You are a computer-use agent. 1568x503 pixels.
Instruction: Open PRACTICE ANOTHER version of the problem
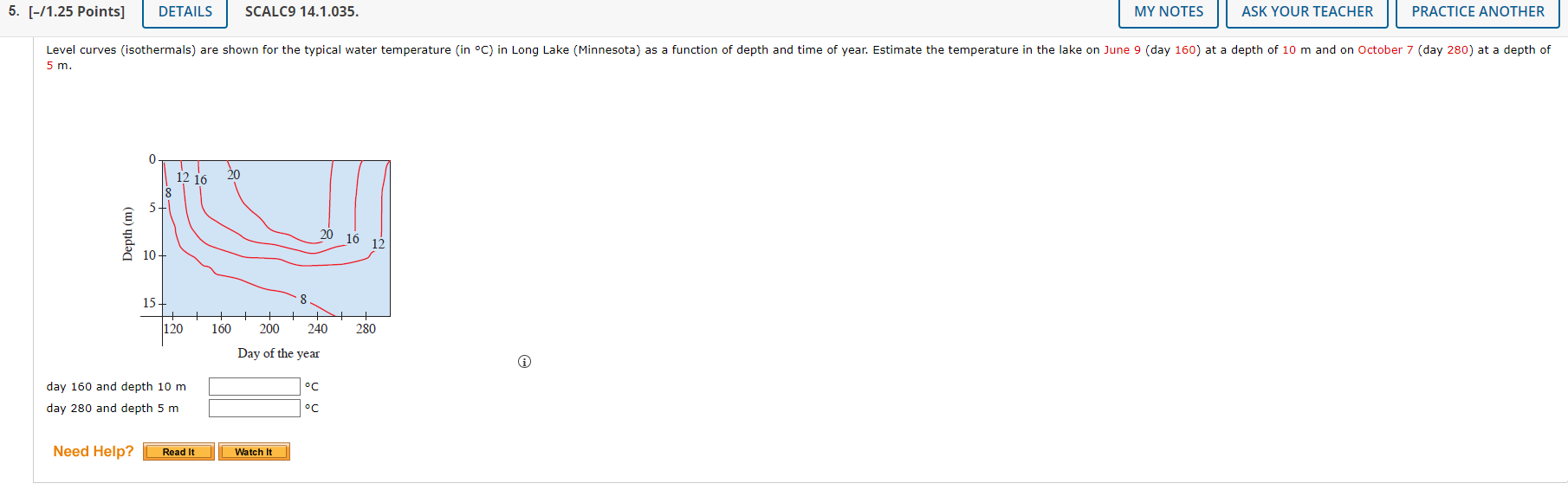pos(1476,12)
